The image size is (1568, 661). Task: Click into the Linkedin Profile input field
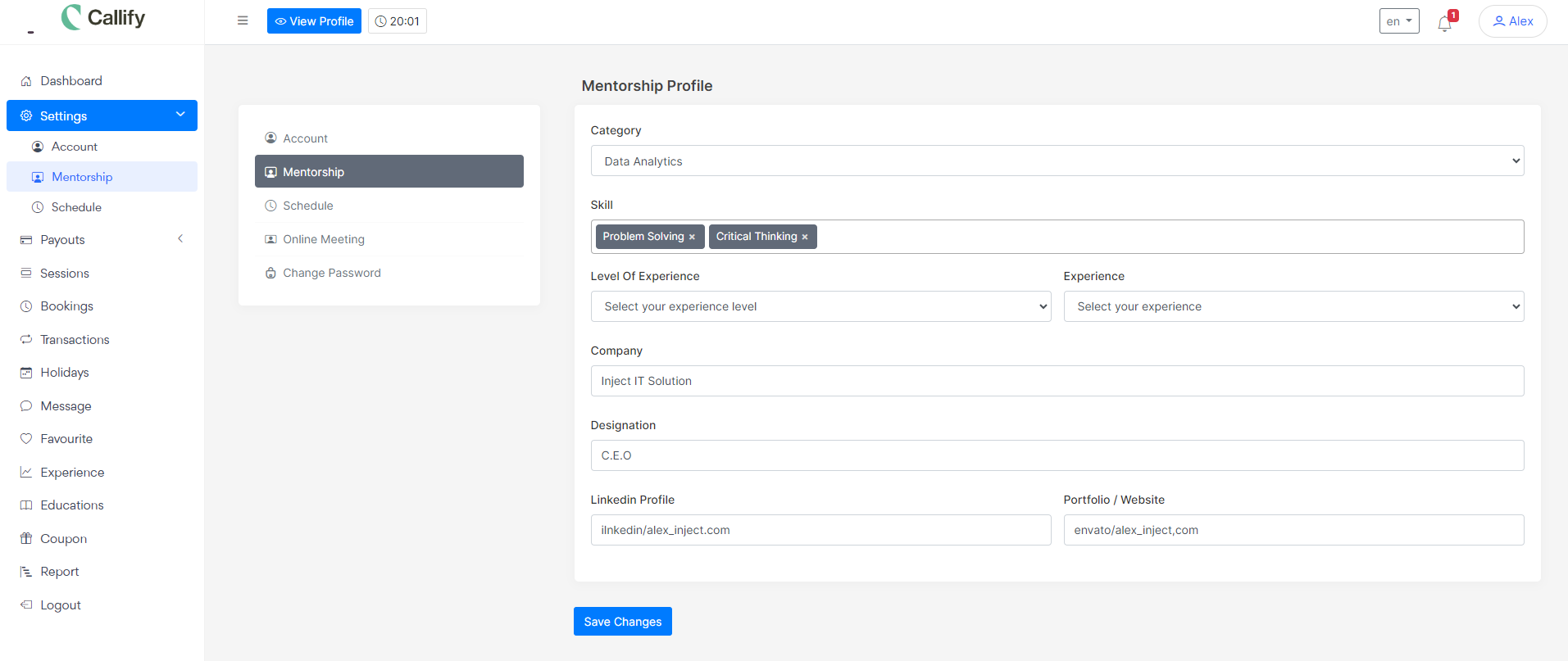(x=820, y=530)
